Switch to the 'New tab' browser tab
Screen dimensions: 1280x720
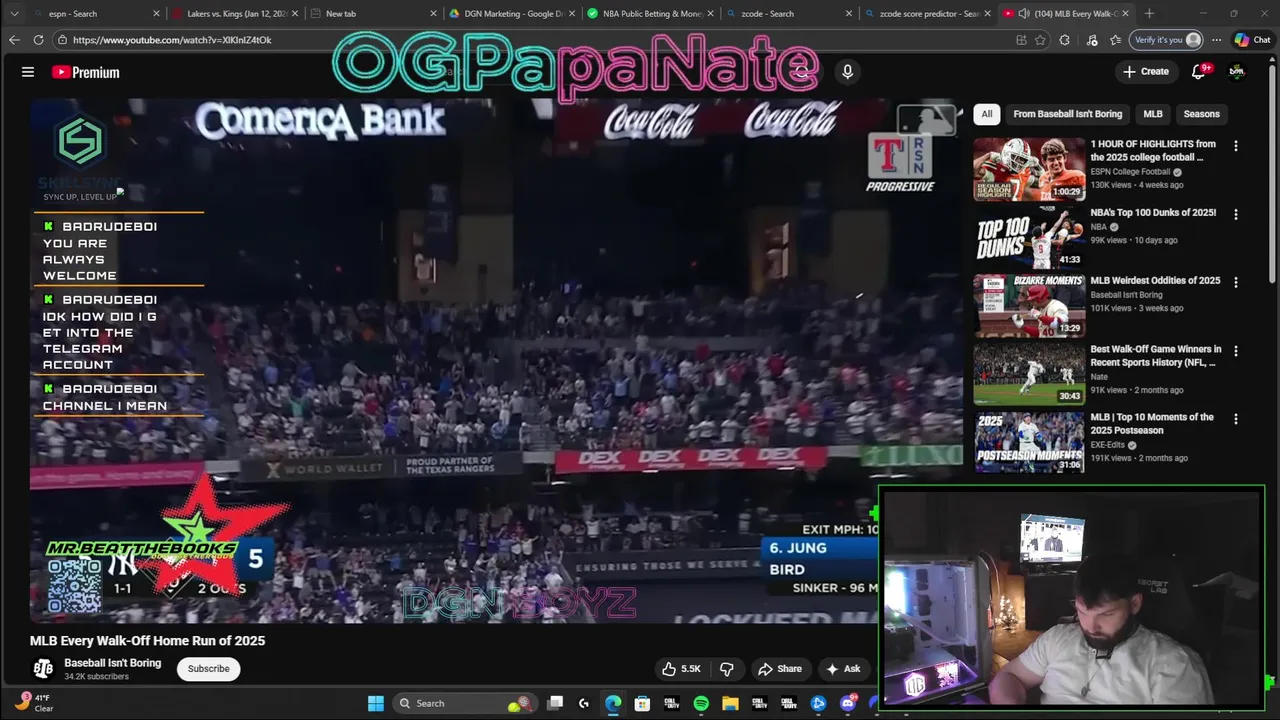point(372,14)
